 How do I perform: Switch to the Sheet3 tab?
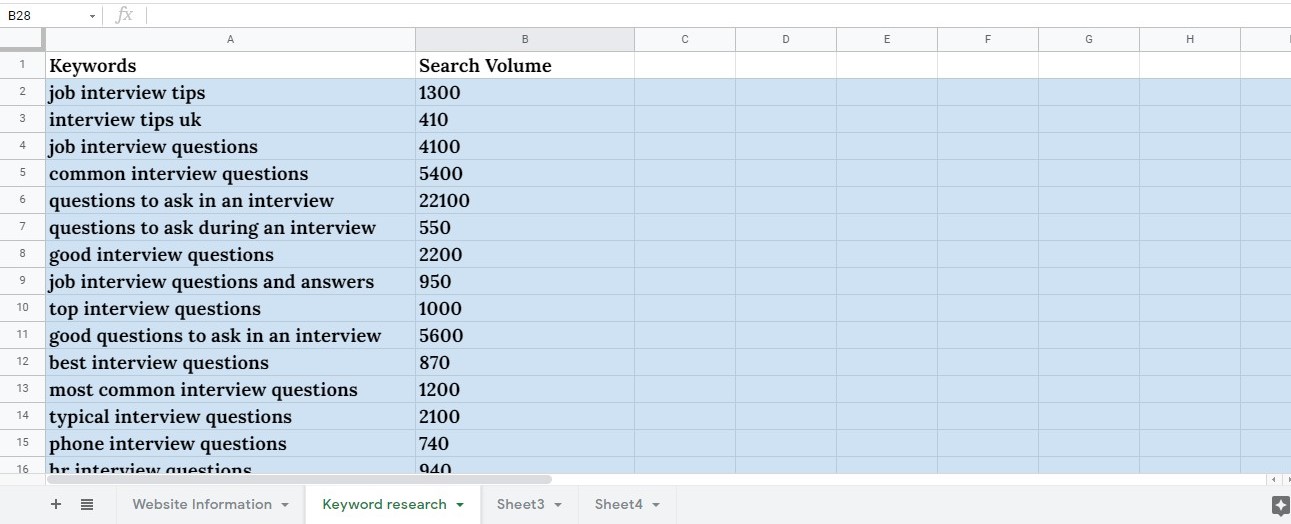pyautogui.click(x=520, y=504)
